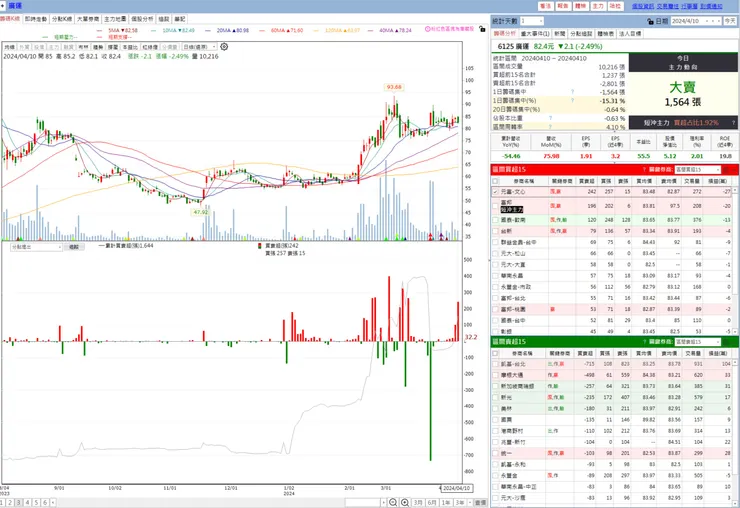Image resolution: width=740 pixels, height=508 pixels.
Task: Open the 新聞 tab
Action: point(560,34)
